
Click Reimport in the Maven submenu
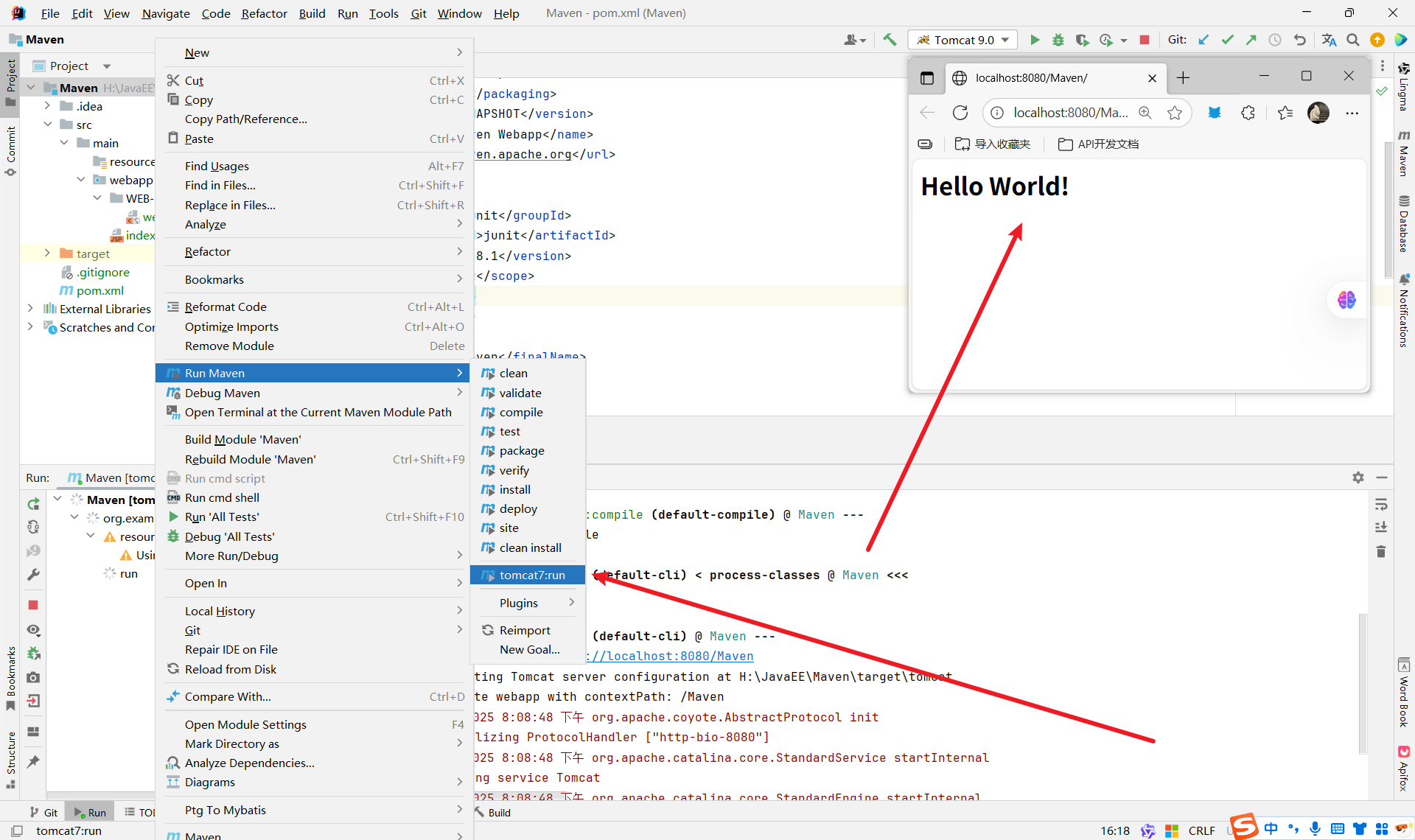(524, 630)
